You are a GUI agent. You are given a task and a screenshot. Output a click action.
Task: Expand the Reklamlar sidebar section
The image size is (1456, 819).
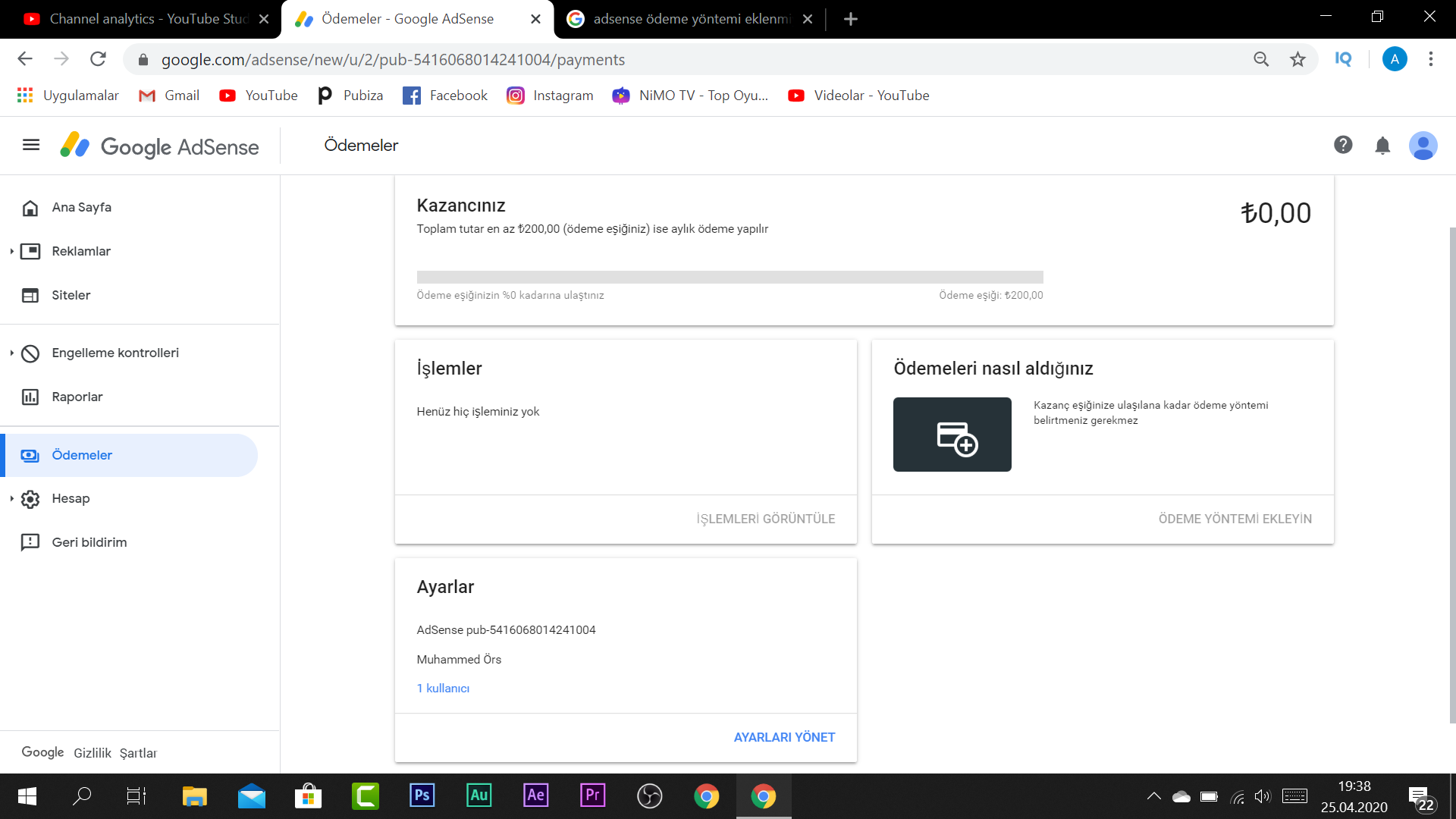(11, 251)
